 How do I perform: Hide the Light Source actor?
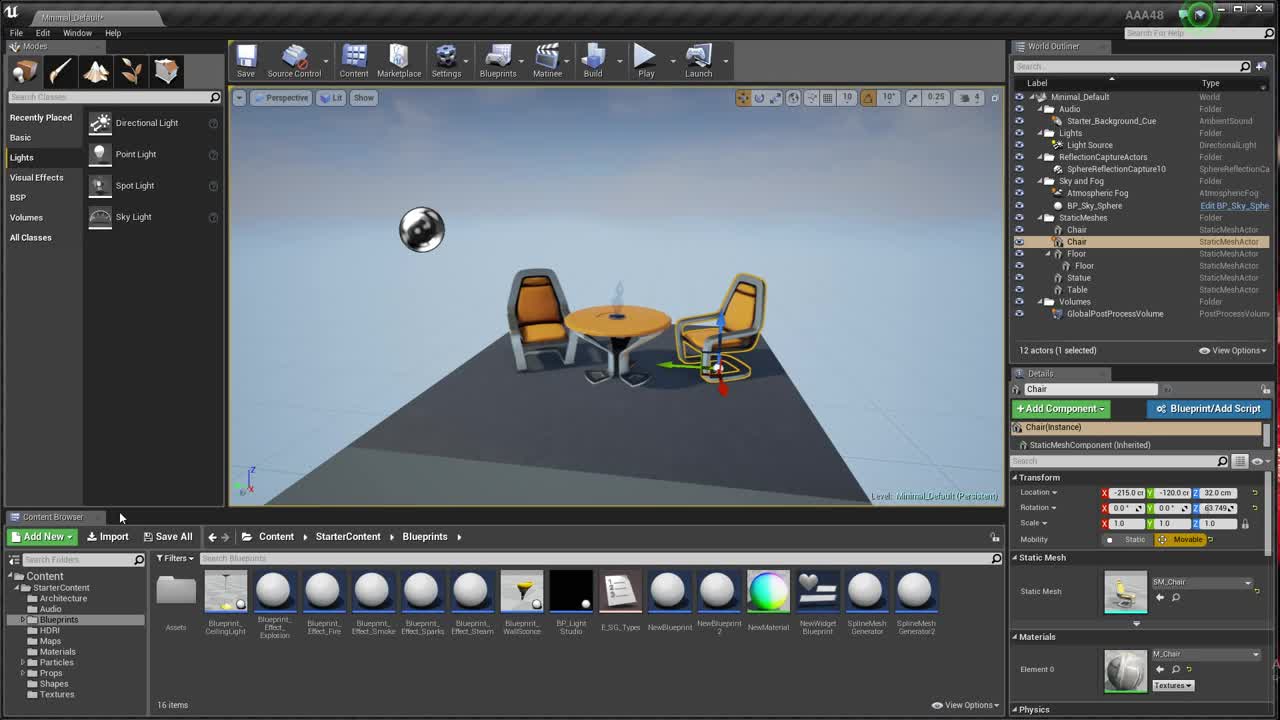(x=1019, y=145)
